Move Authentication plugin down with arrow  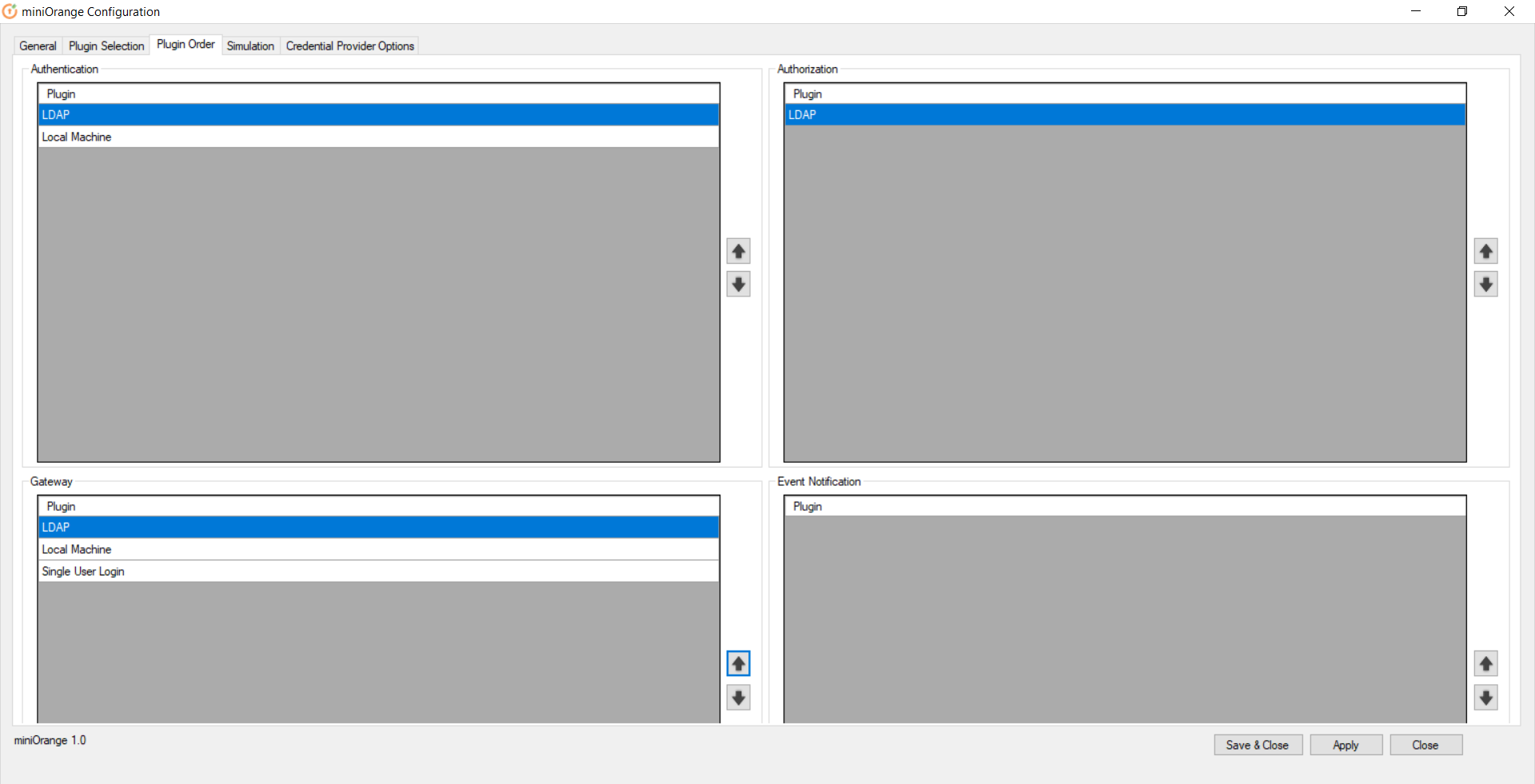point(738,284)
